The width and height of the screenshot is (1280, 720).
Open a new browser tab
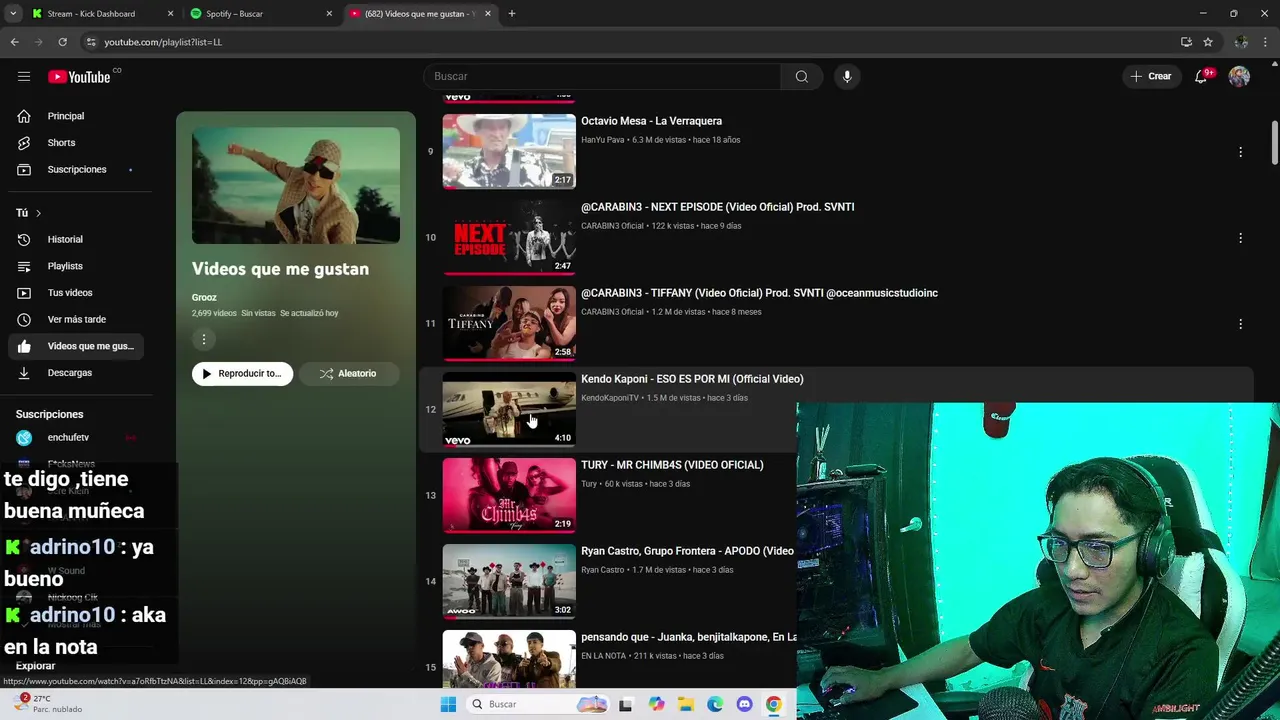point(512,14)
